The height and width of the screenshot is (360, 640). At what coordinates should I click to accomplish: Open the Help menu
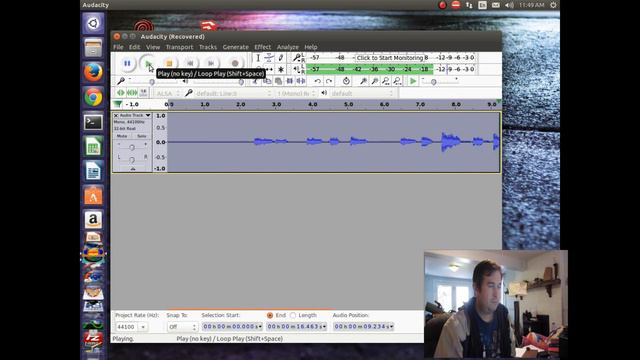311,47
